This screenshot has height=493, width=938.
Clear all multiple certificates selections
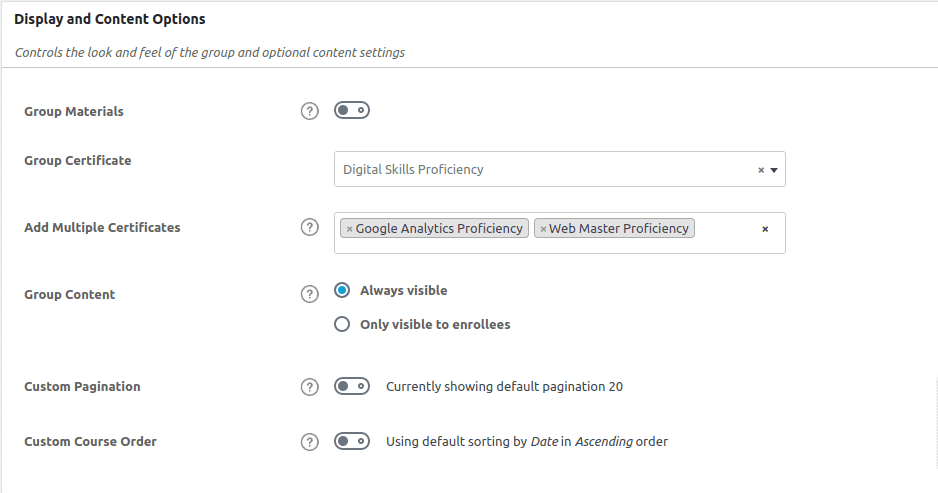point(765,229)
